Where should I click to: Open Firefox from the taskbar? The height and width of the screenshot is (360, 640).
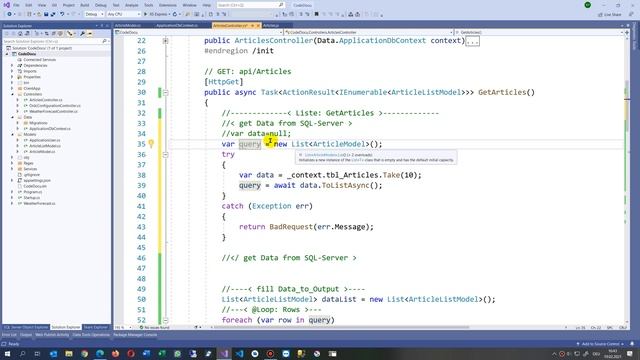point(116,353)
